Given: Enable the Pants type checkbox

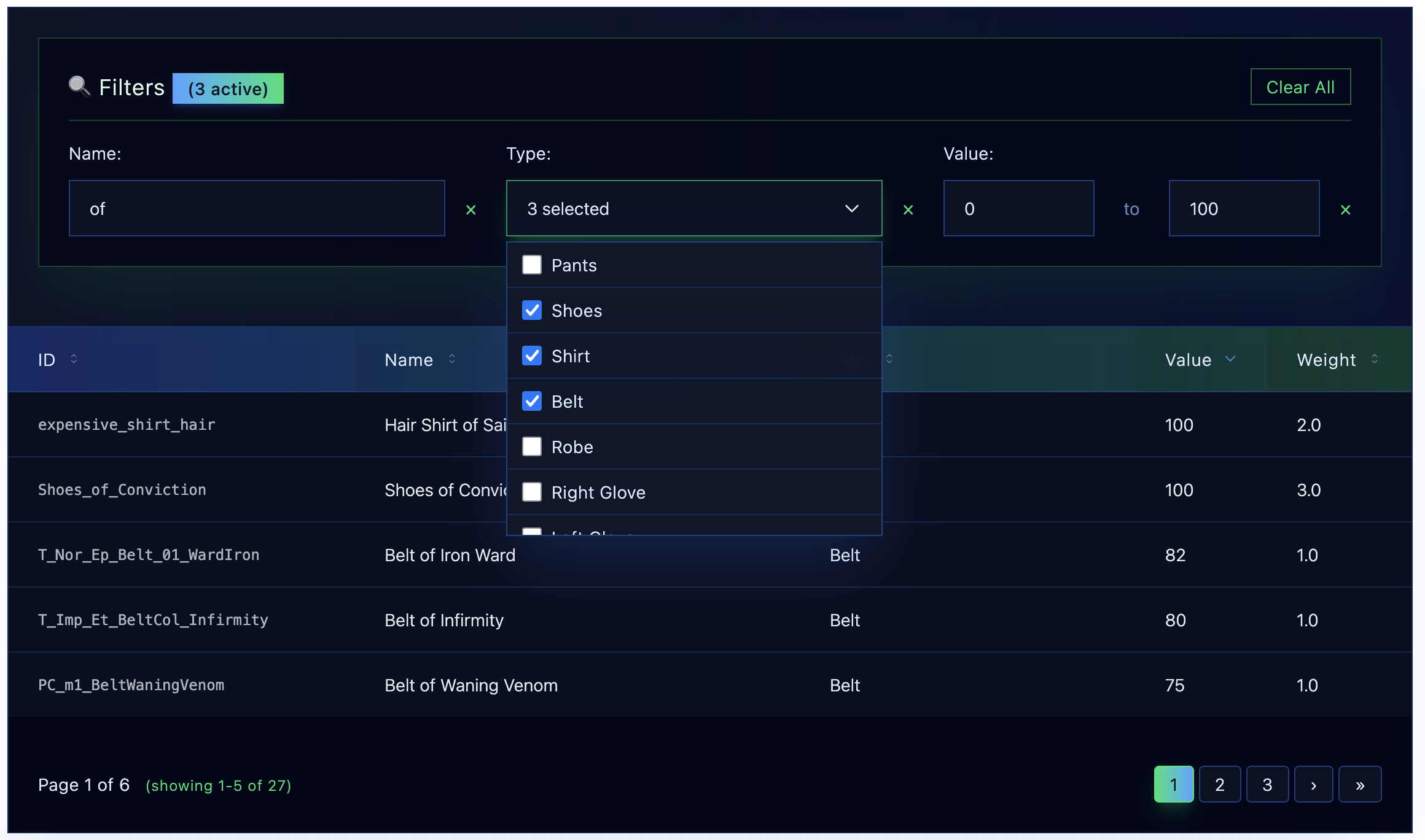Looking at the screenshot, I should (x=532, y=265).
